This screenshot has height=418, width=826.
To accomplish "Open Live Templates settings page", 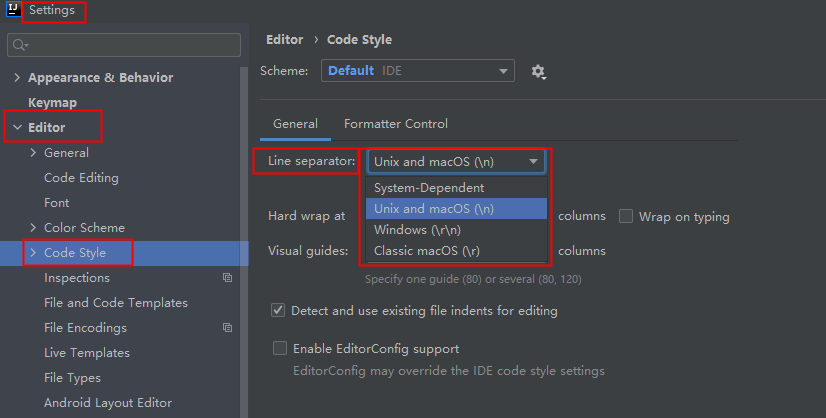I will tap(87, 353).
